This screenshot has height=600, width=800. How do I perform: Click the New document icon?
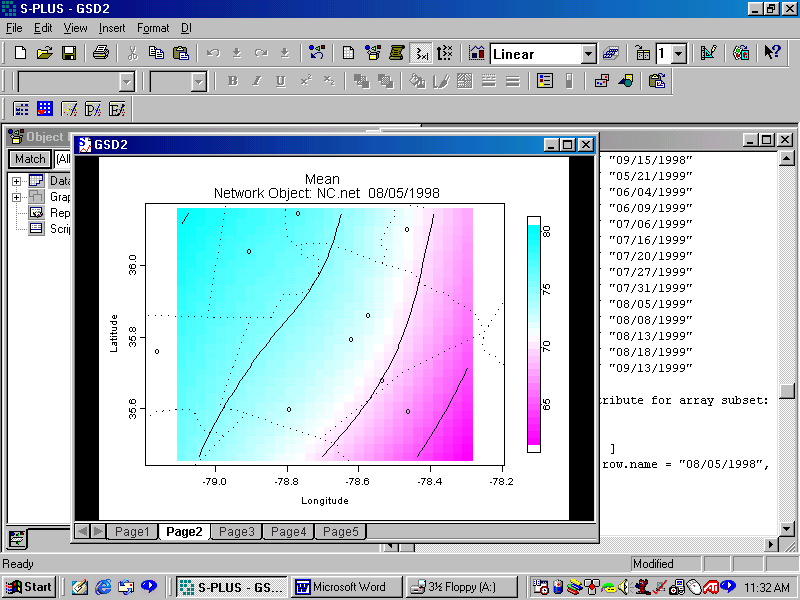tap(20, 53)
